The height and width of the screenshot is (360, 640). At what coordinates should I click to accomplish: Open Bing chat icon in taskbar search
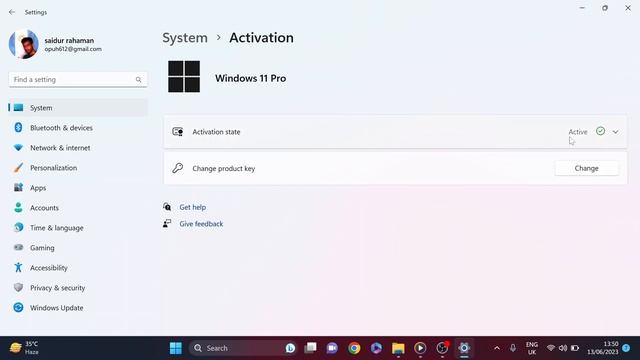pyautogui.click(x=290, y=348)
